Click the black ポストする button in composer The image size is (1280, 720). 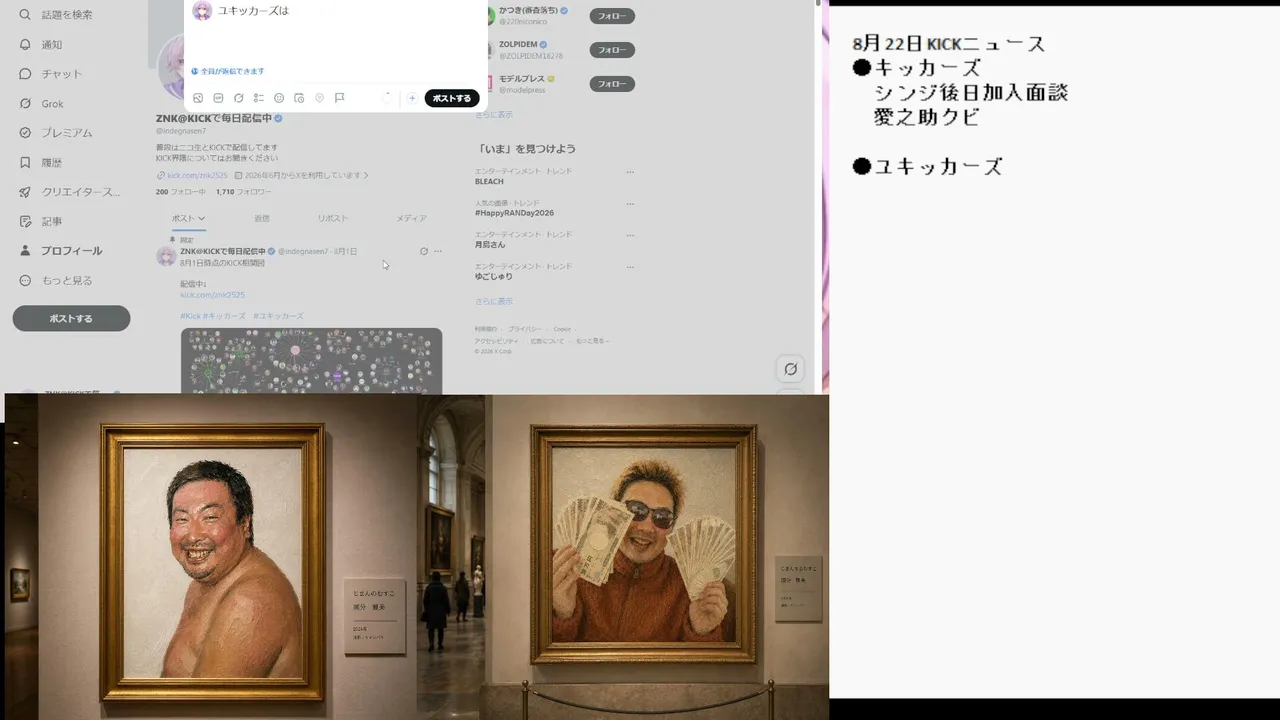pos(452,98)
